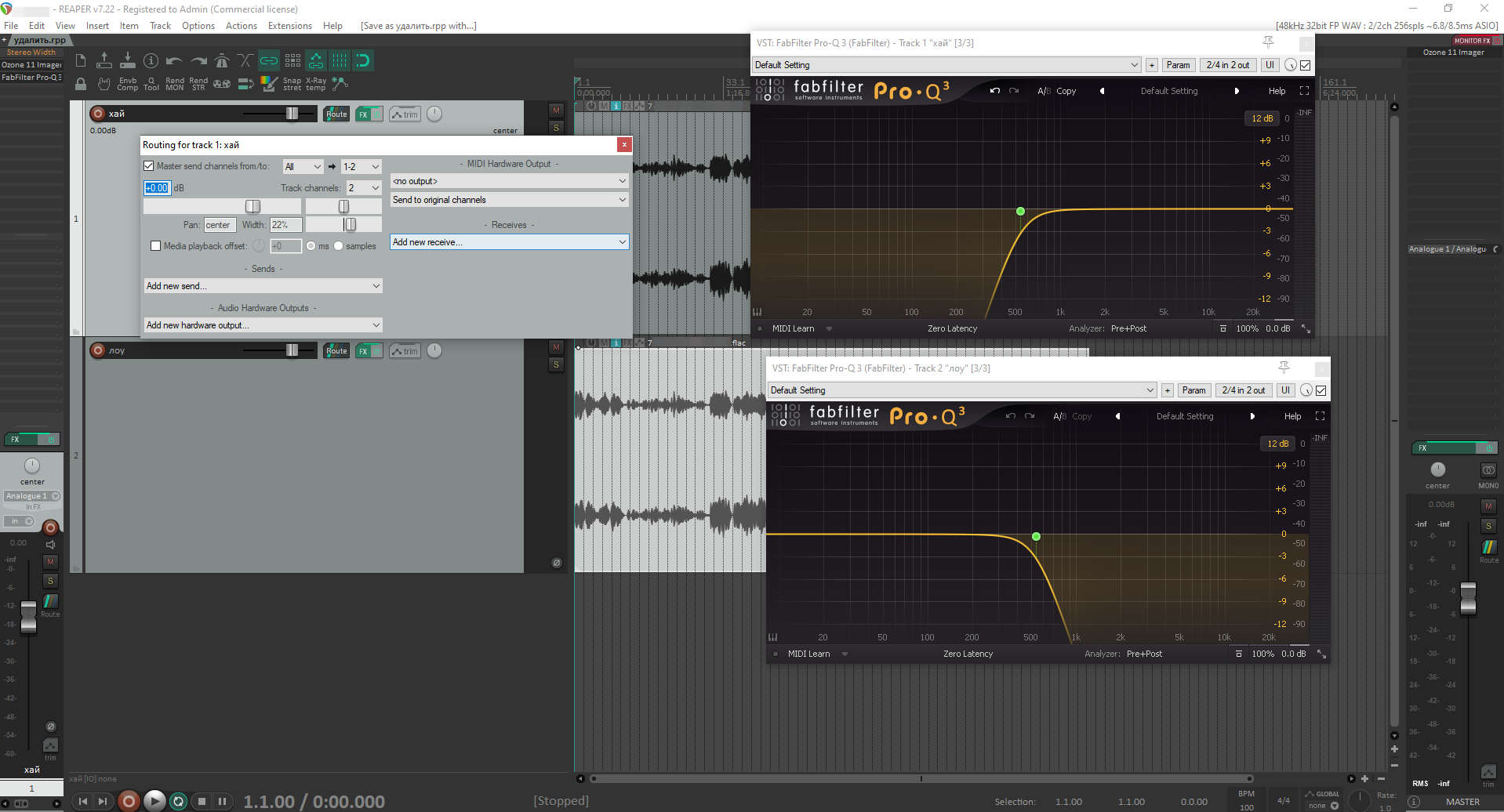1504x812 pixels.
Task: Mute the хай track in arrange view
Action: coord(556,111)
